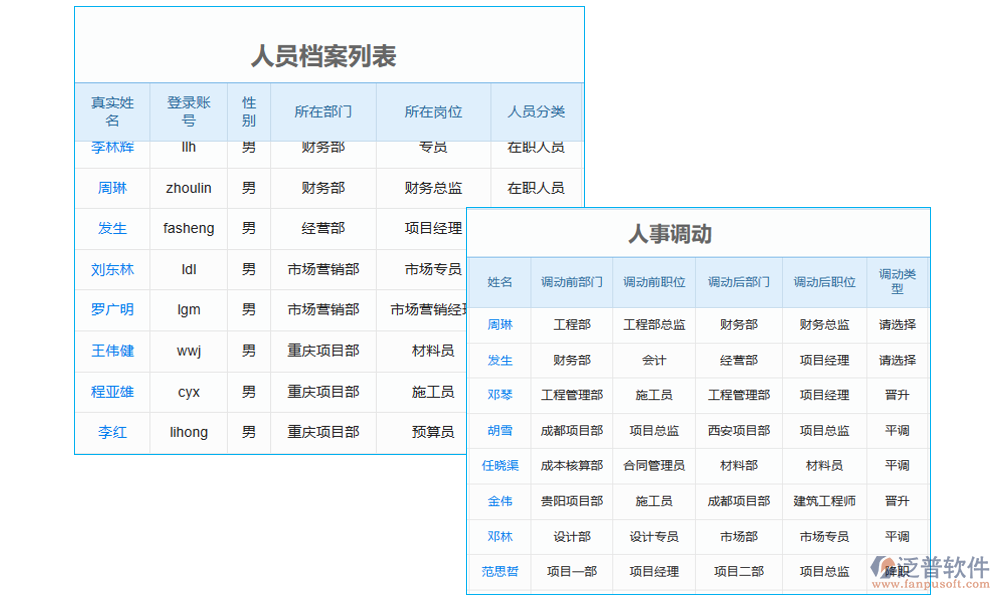
Task: Click 设计专员 cell in 邓林 row
Action: (x=654, y=537)
